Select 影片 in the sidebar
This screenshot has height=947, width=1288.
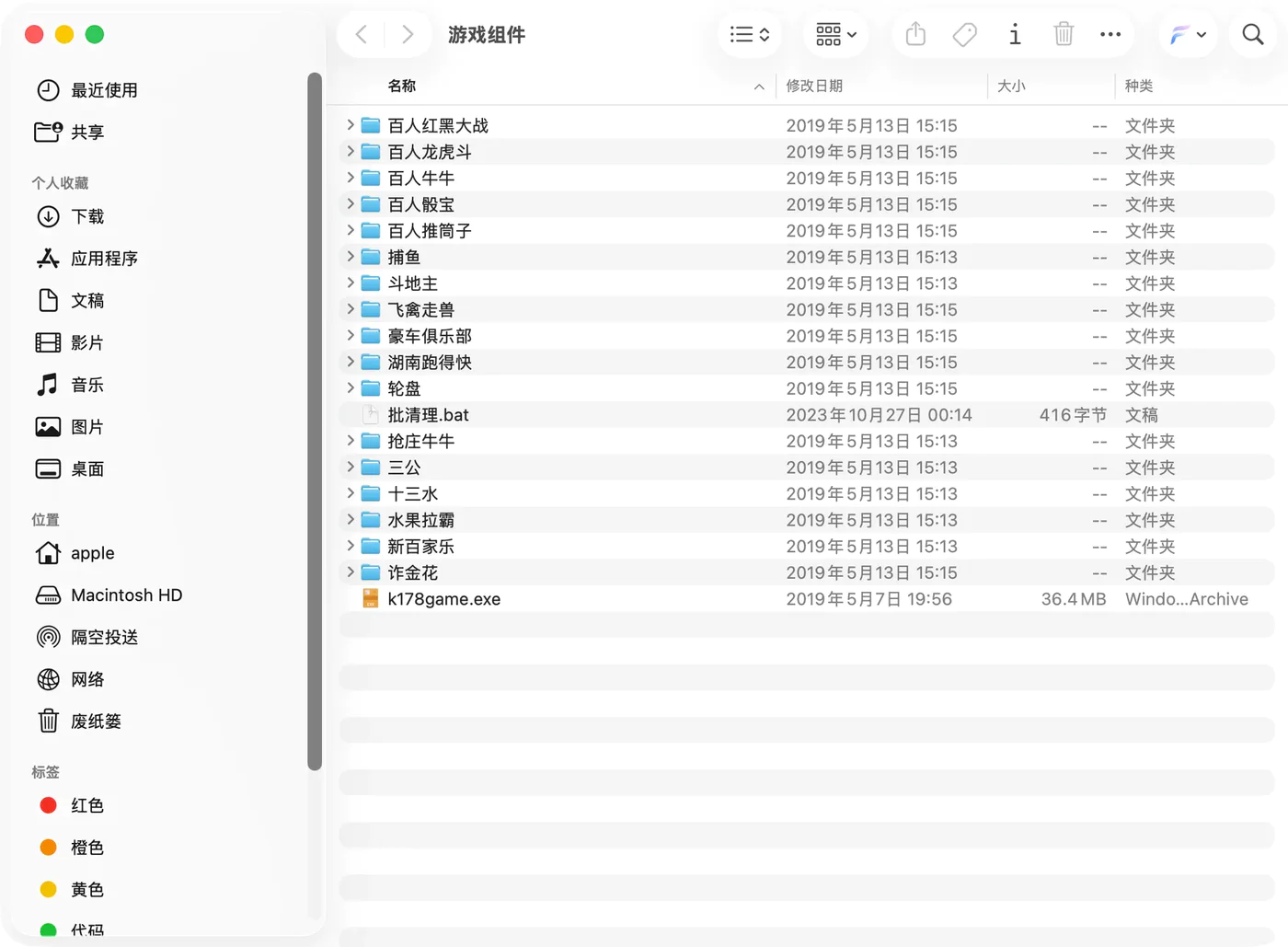[69, 342]
